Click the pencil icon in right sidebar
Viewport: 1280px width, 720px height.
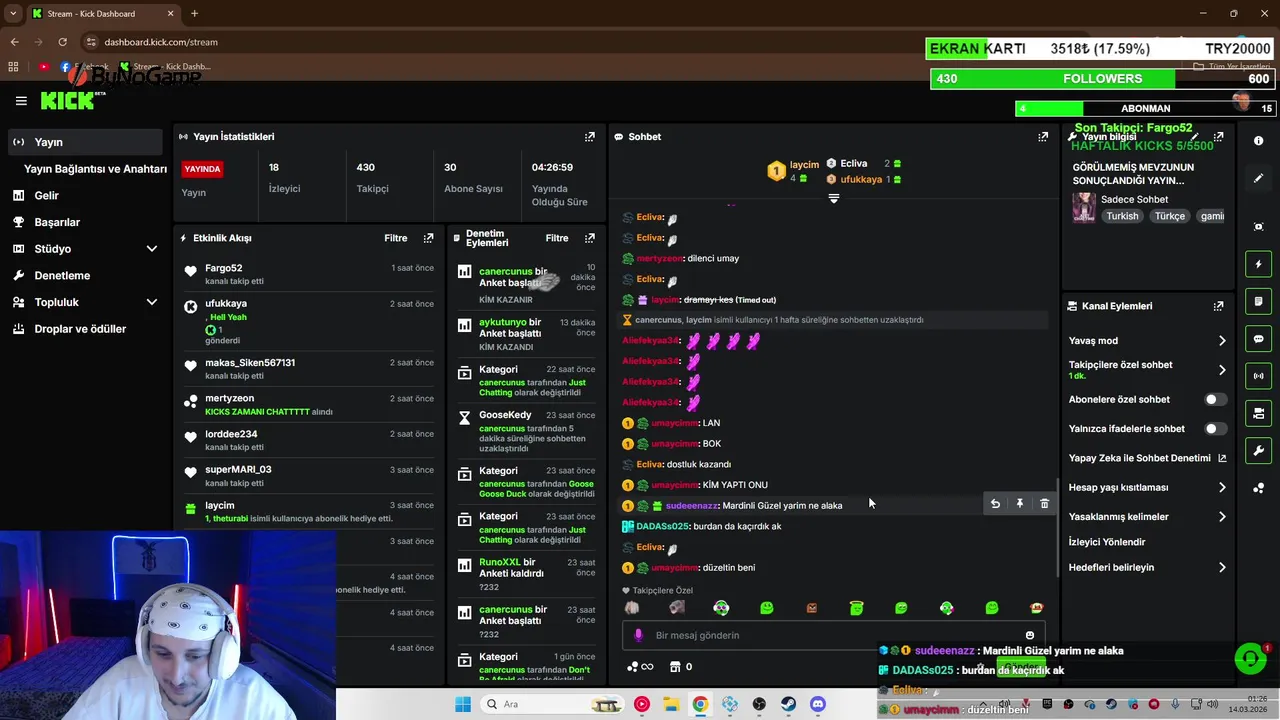point(1258,178)
